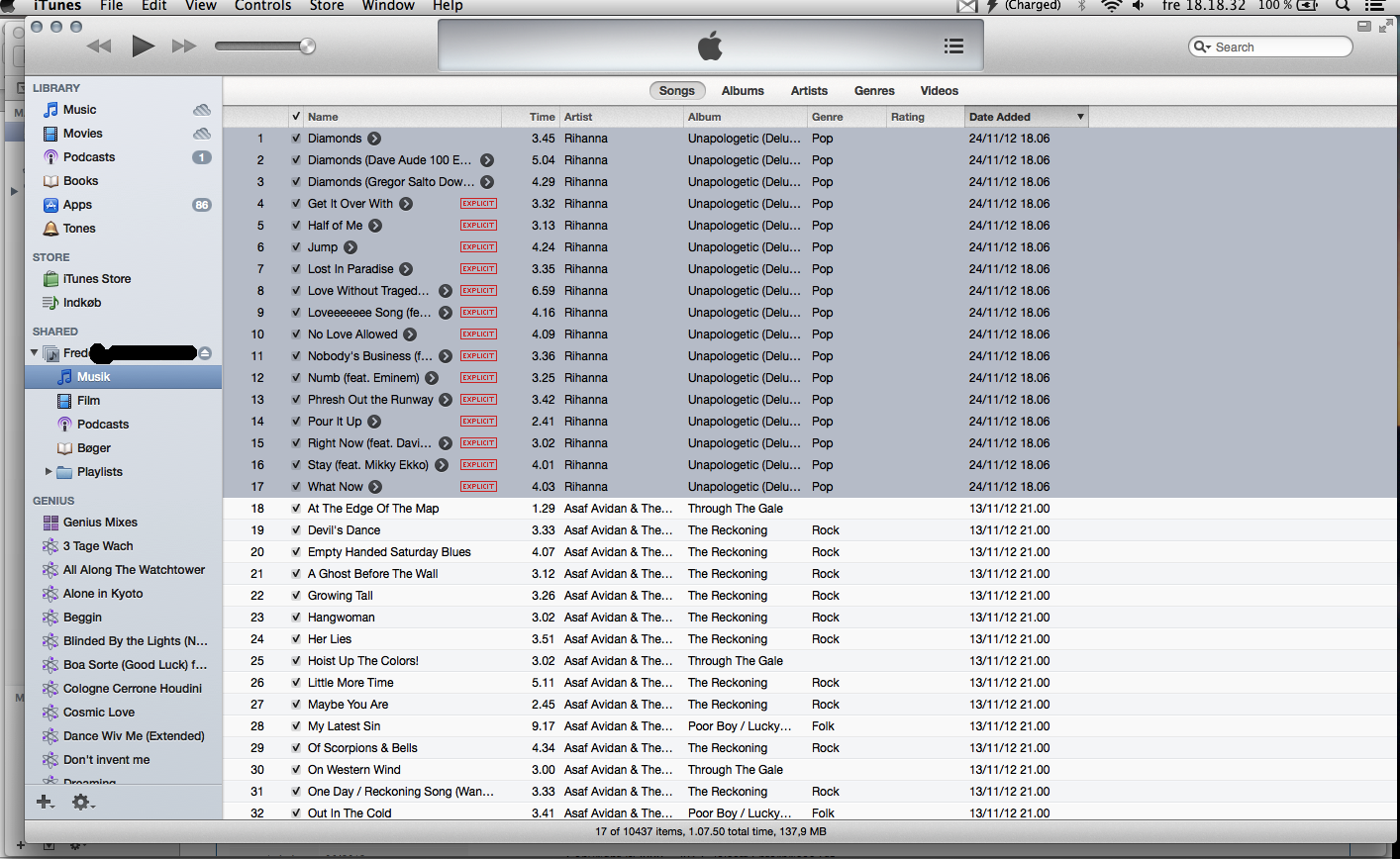Switch to the Genres tab

(874, 90)
